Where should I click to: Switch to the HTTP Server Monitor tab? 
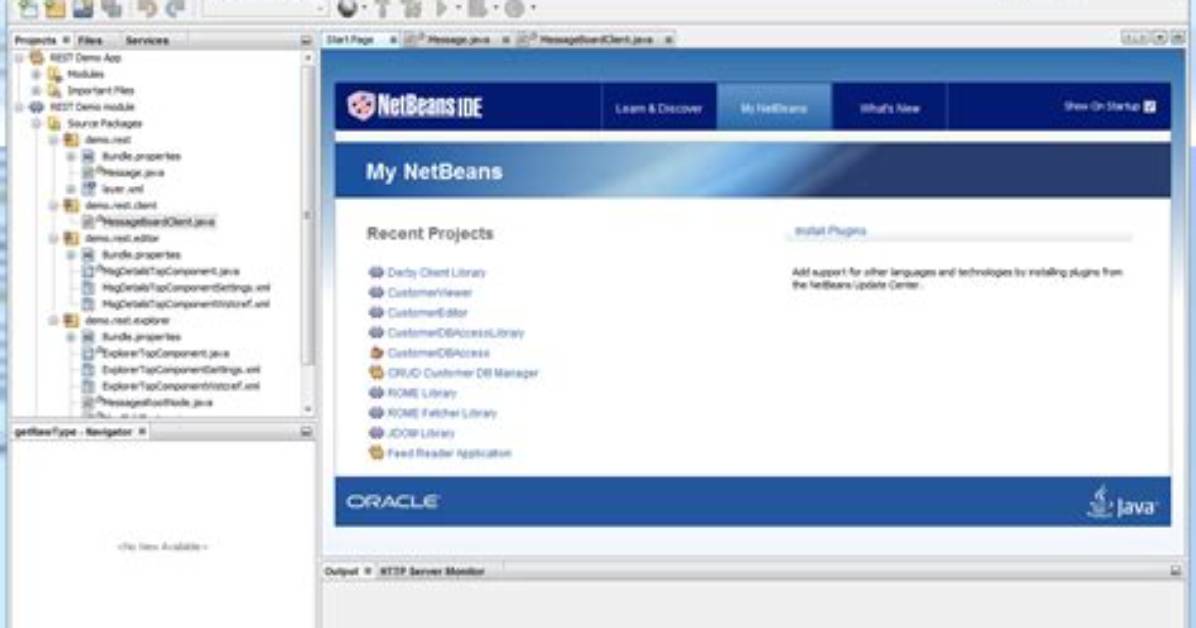432,572
